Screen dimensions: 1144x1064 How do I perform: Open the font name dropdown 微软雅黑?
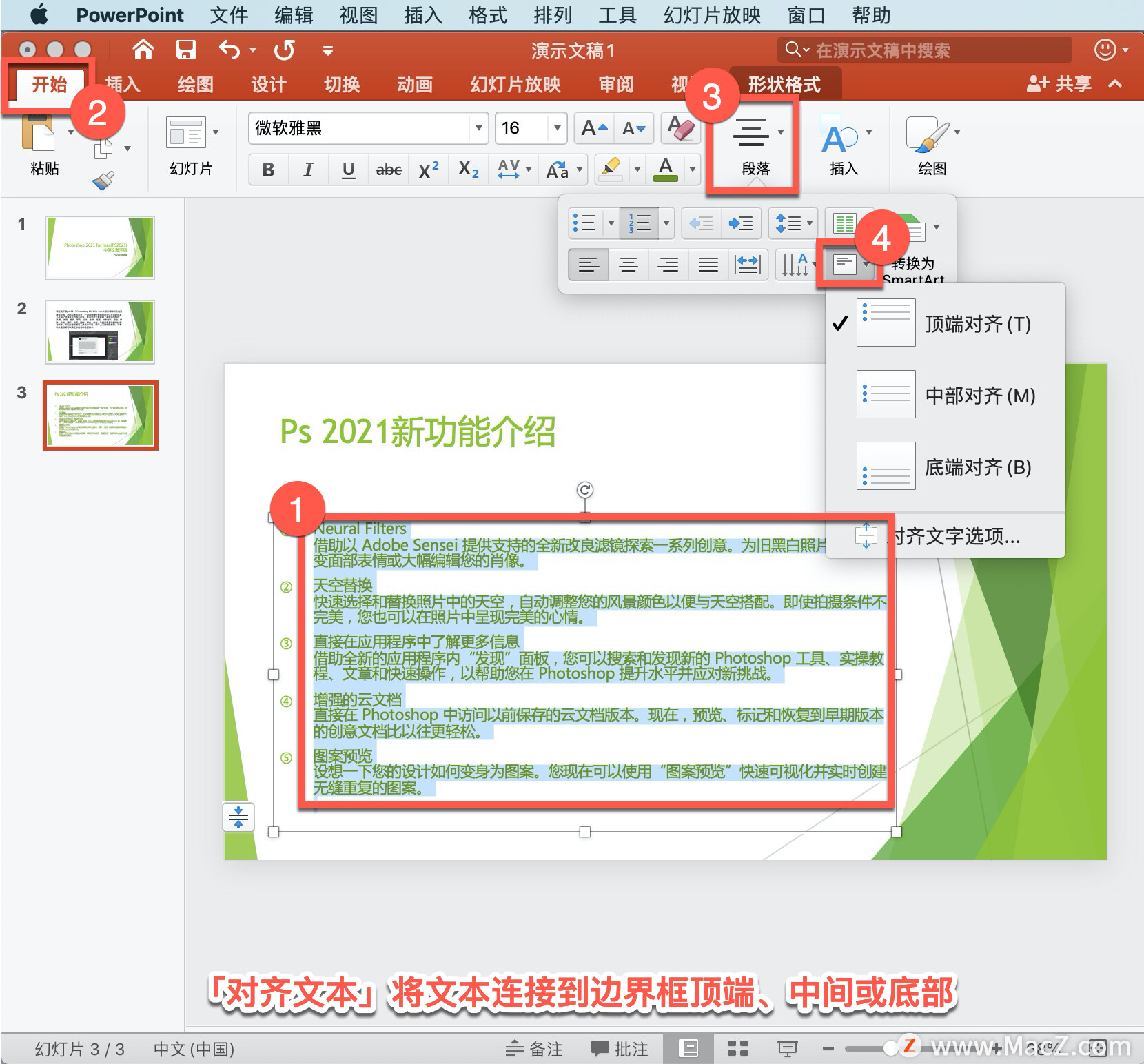(x=478, y=128)
